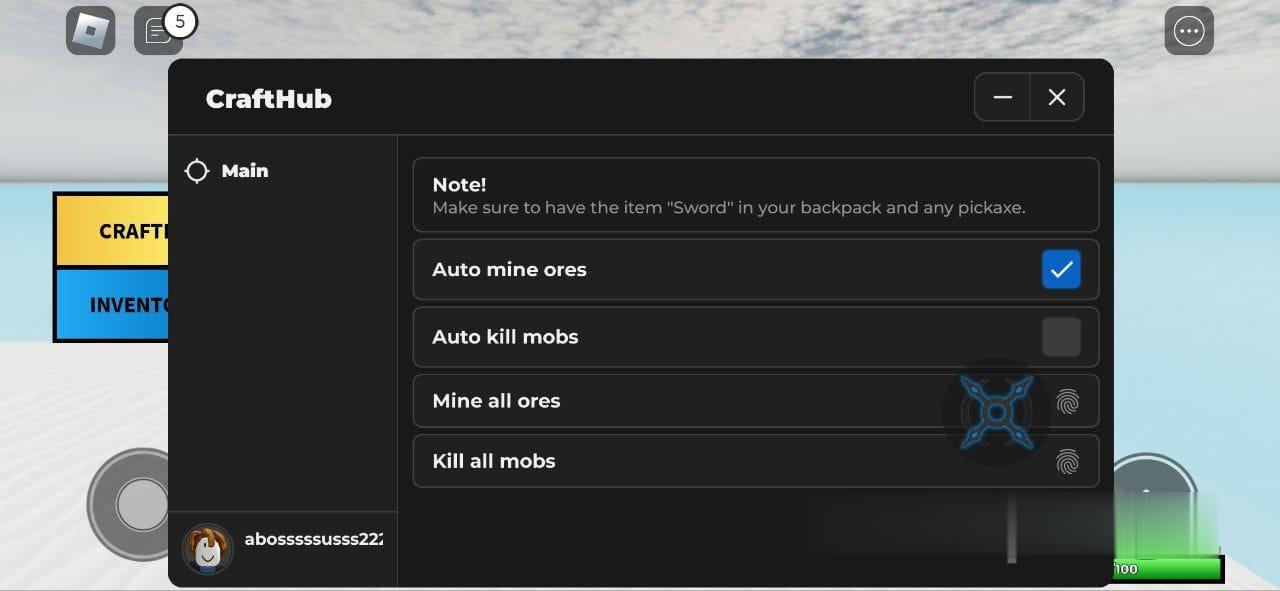Minimize the CraftHub window
Screen dimensions: 1280x591
point(1003,97)
